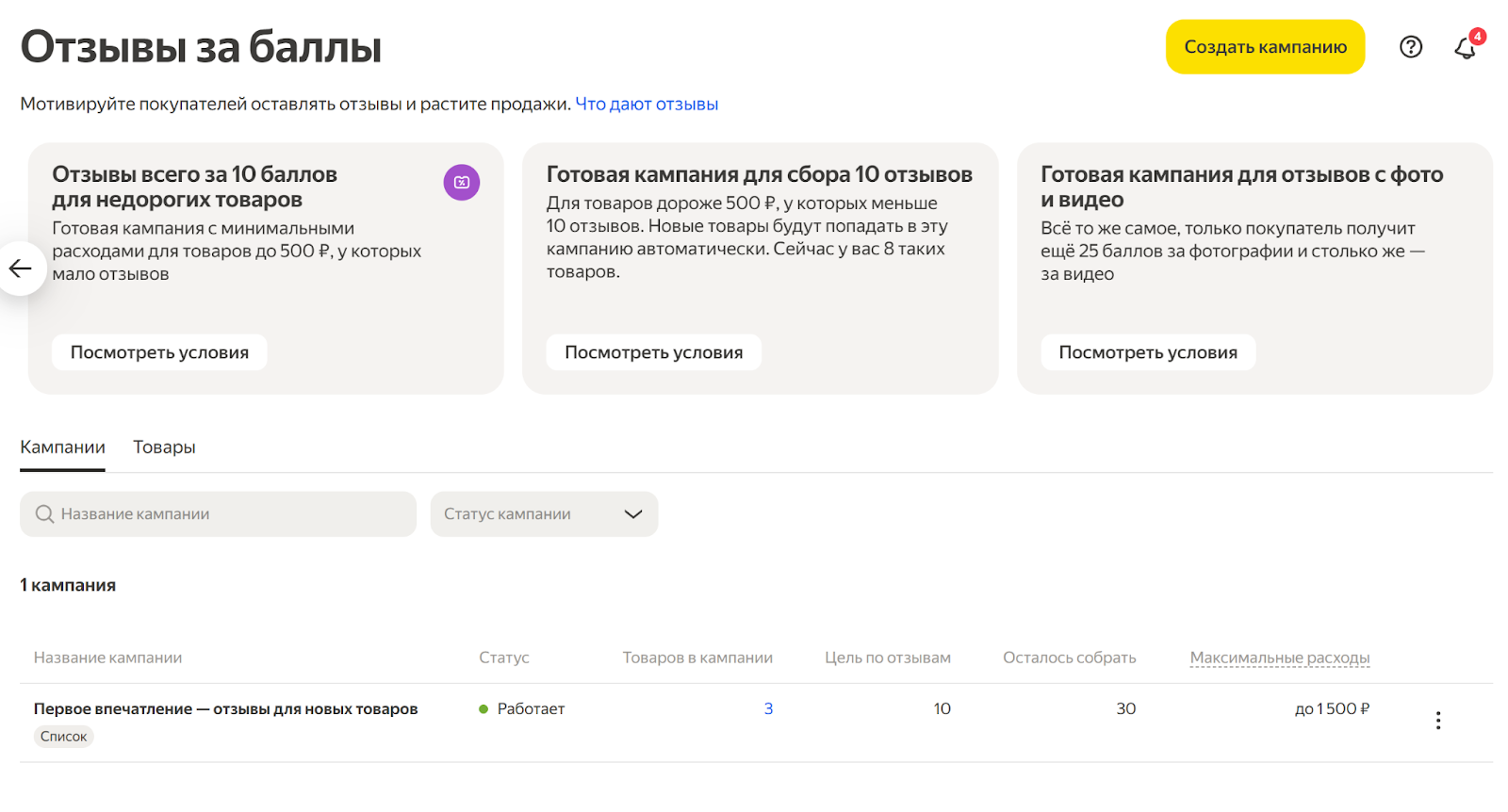1508x812 pixels.
Task: Click the dropdown chevron arrow in status filter
Action: tap(633, 514)
